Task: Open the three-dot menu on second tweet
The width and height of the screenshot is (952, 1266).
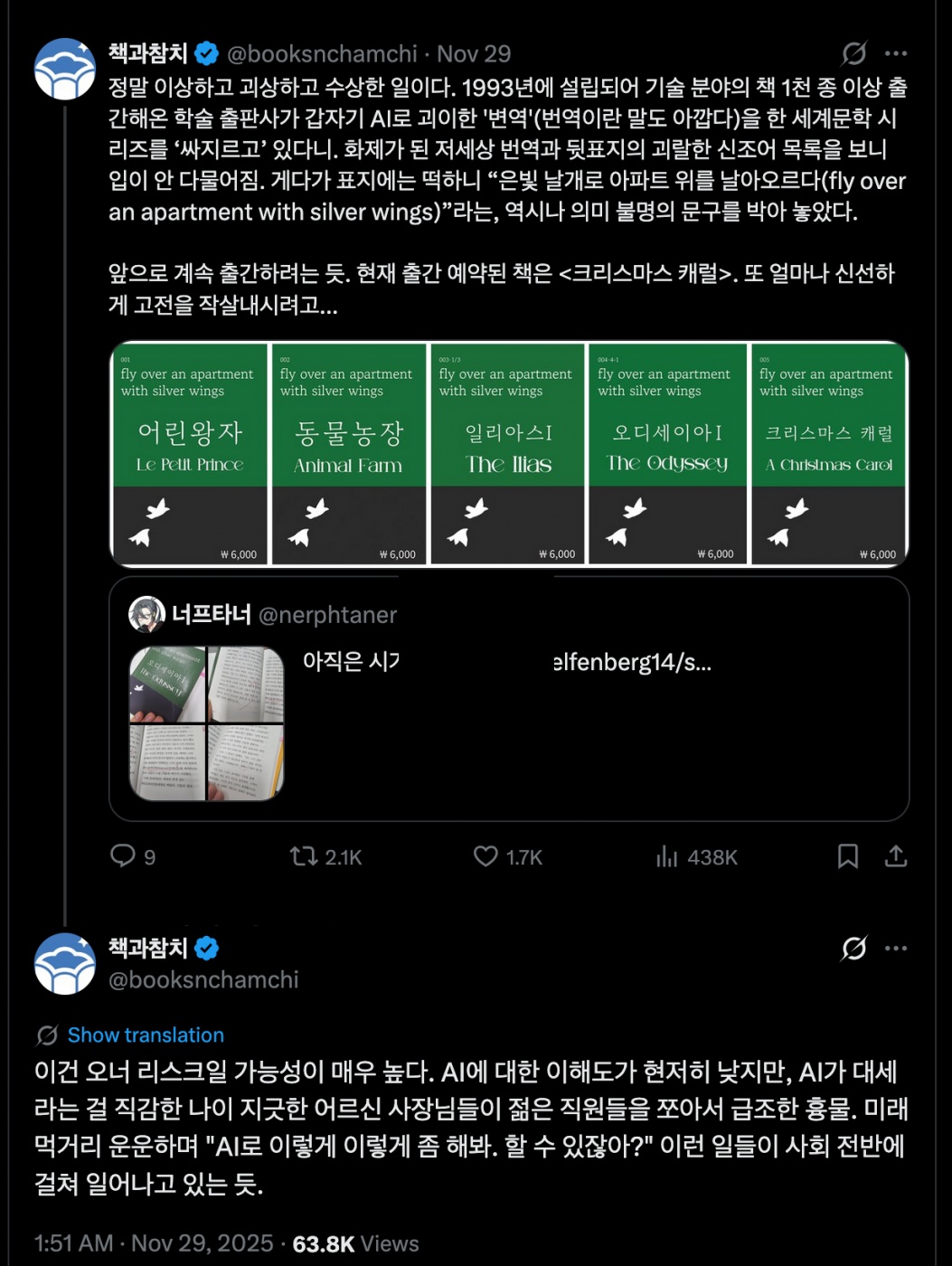Action: click(x=896, y=948)
